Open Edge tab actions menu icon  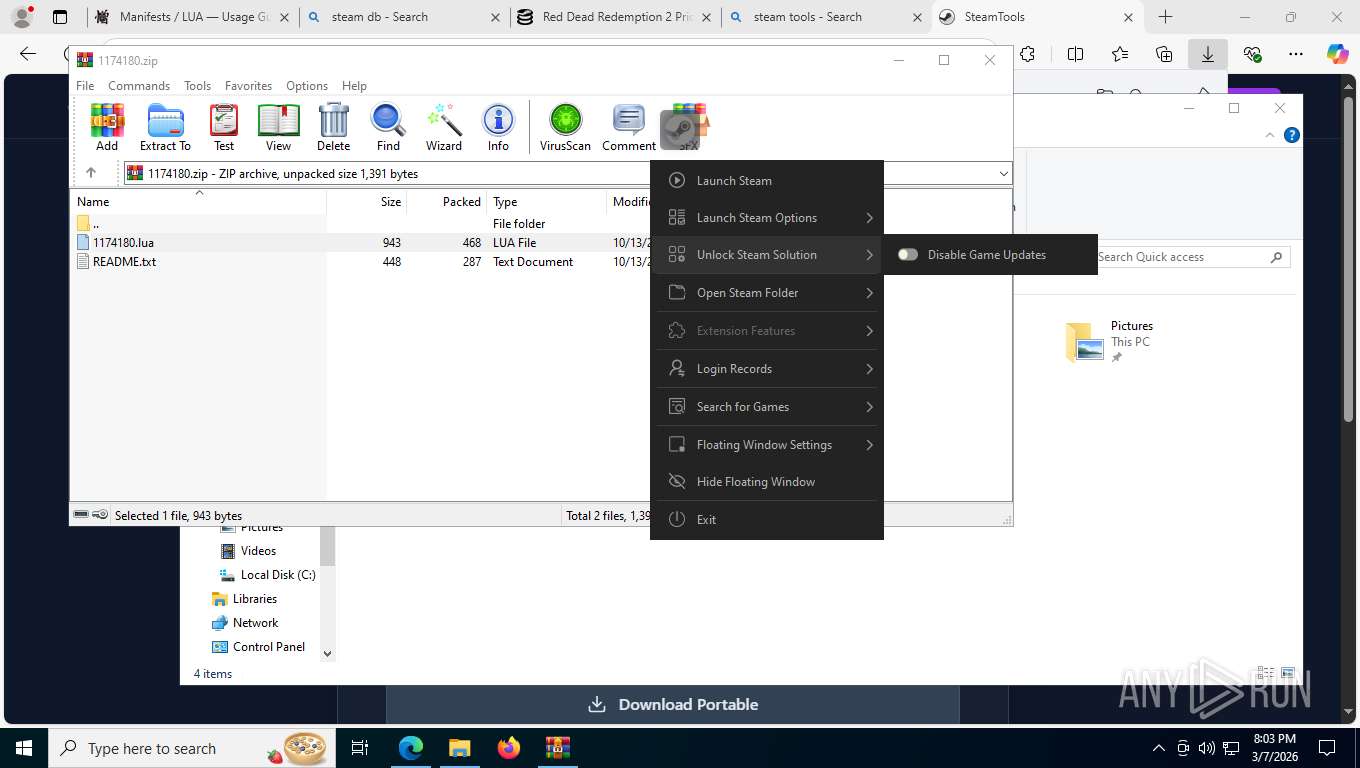click(x=60, y=17)
